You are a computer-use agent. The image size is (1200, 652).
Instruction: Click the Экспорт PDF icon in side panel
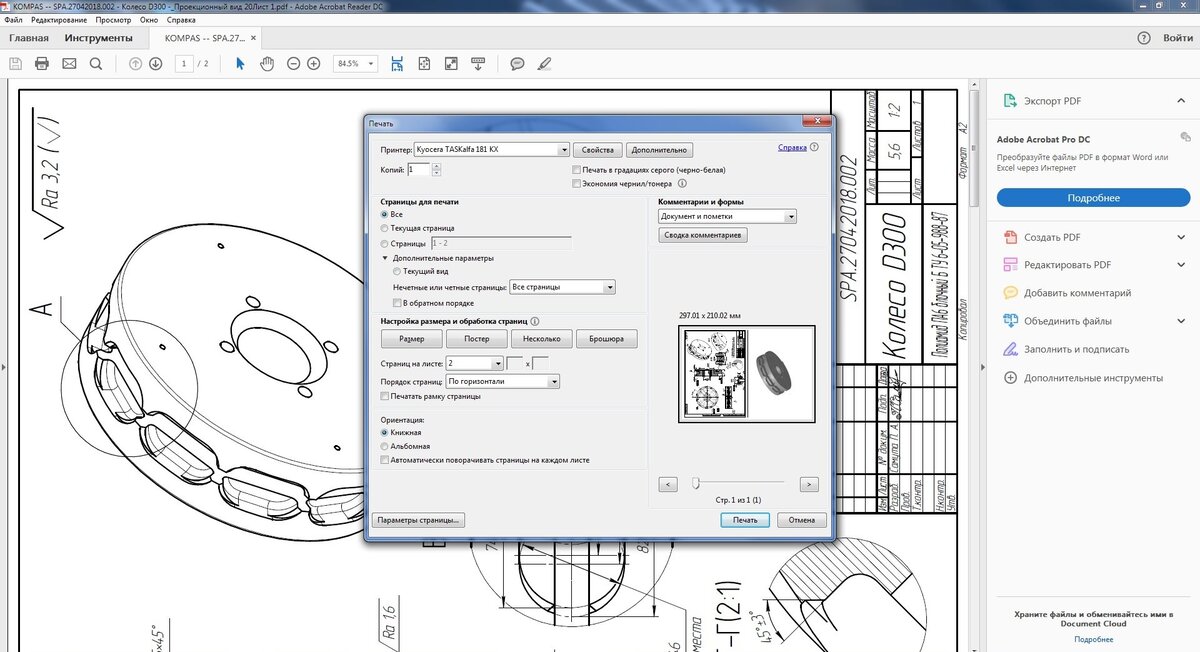tap(1009, 101)
